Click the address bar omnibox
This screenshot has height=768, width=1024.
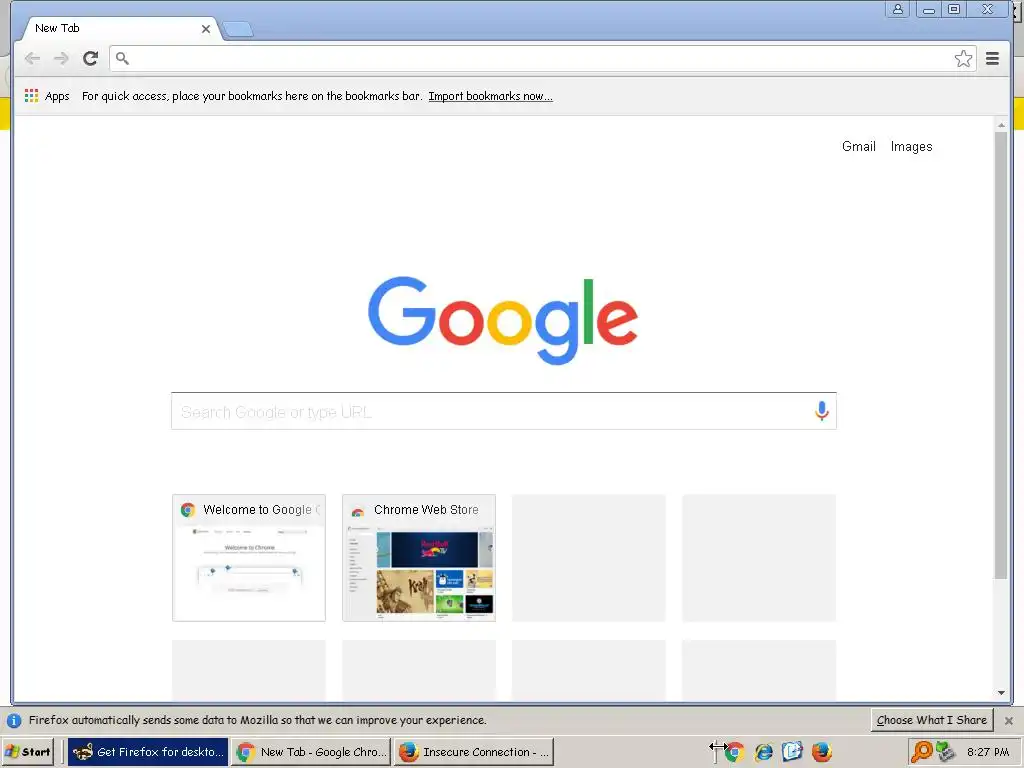click(543, 59)
